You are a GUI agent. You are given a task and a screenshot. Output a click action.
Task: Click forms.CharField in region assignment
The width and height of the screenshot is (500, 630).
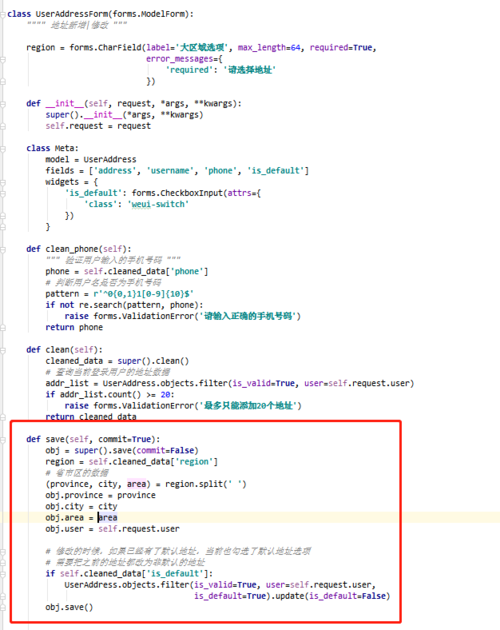pyautogui.click(x=105, y=47)
